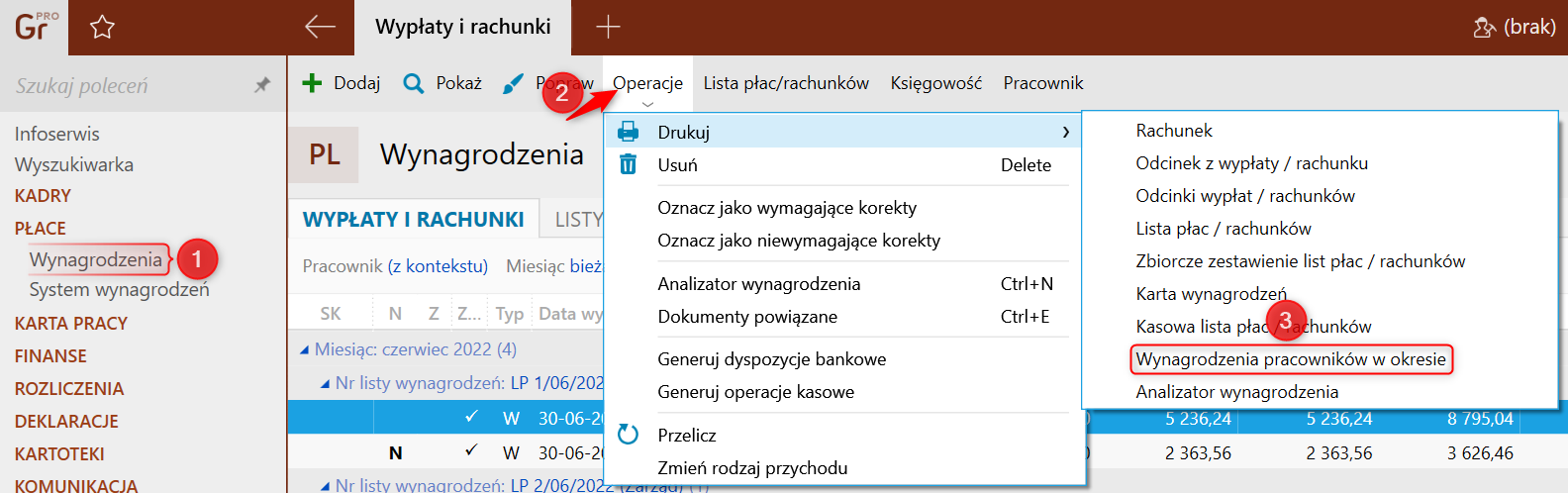Collapse the LP 1/06/2022 payroll list group

pyautogui.click(x=325, y=383)
